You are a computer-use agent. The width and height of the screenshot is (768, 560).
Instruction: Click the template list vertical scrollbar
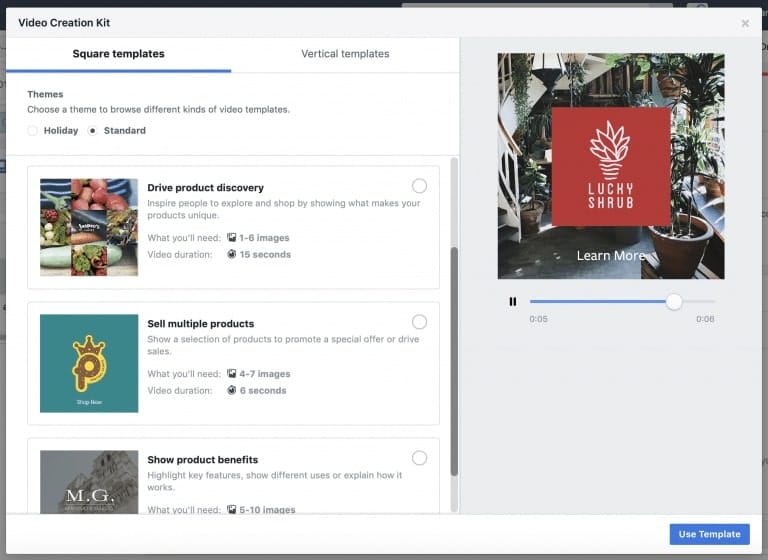(454, 360)
